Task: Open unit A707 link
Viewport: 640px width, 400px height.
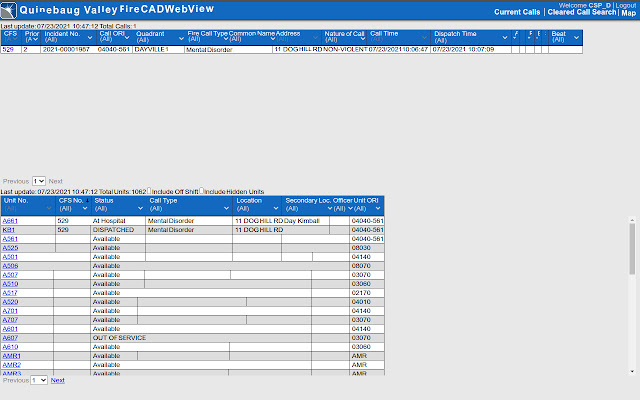Action: click(10, 320)
